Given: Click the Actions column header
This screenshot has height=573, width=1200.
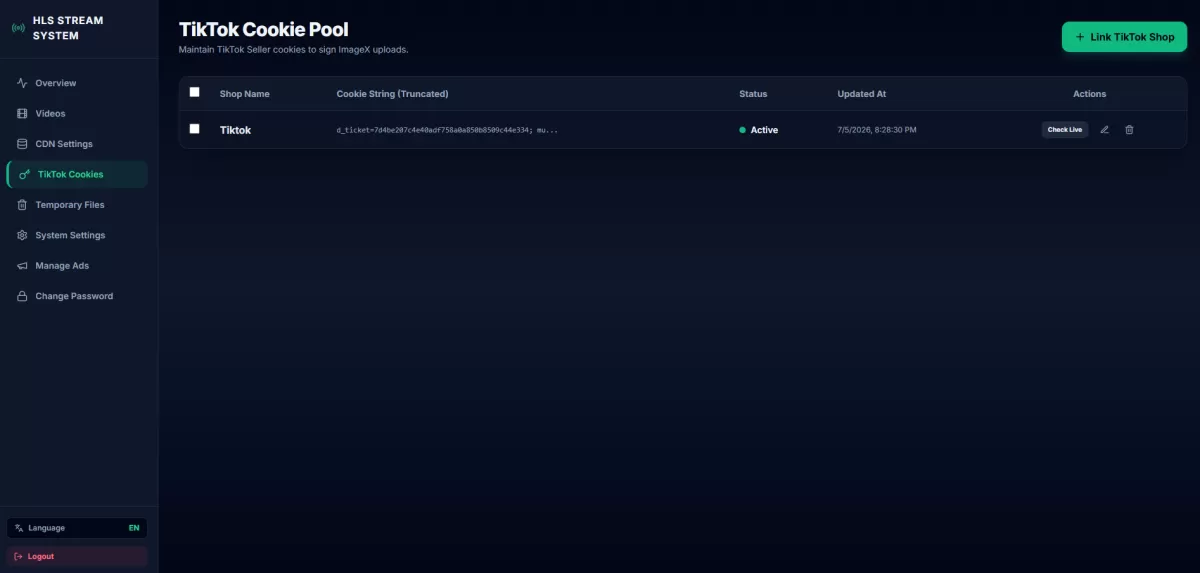Looking at the screenshot, I should 1090,94.
